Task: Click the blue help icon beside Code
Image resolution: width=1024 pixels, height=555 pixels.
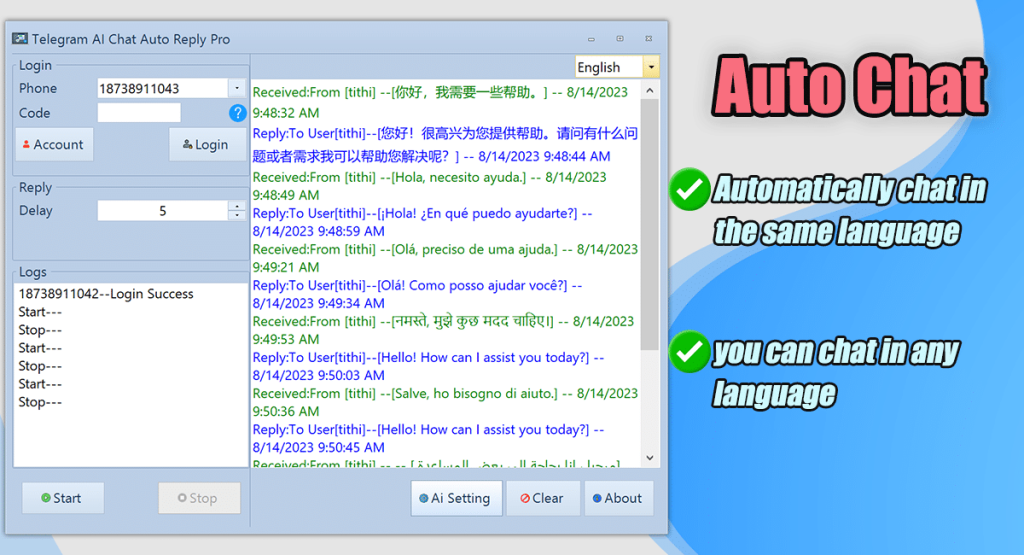Action: [237, 113]
